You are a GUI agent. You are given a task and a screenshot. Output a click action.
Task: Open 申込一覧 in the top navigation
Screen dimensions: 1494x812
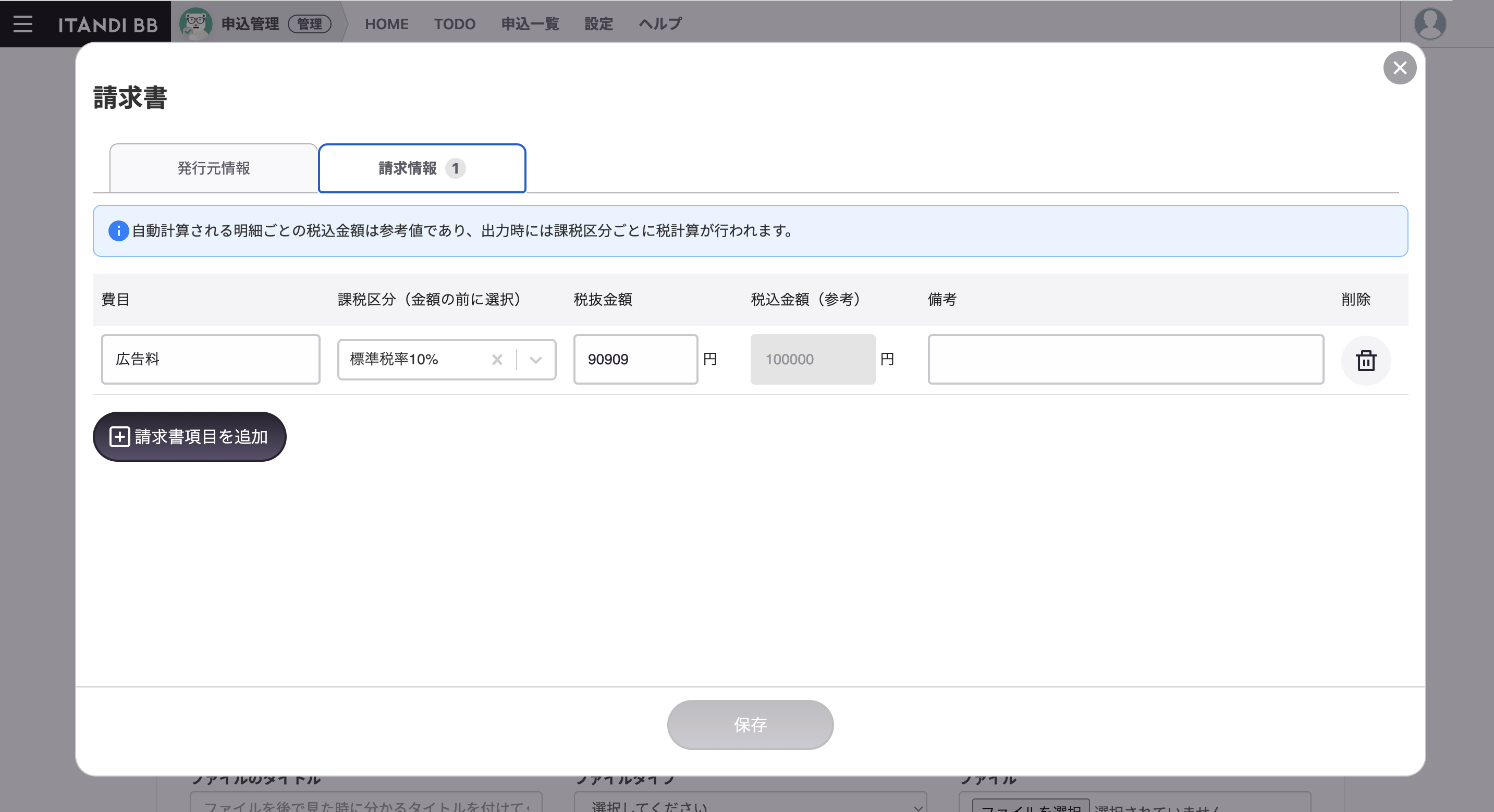pos(530,24)
